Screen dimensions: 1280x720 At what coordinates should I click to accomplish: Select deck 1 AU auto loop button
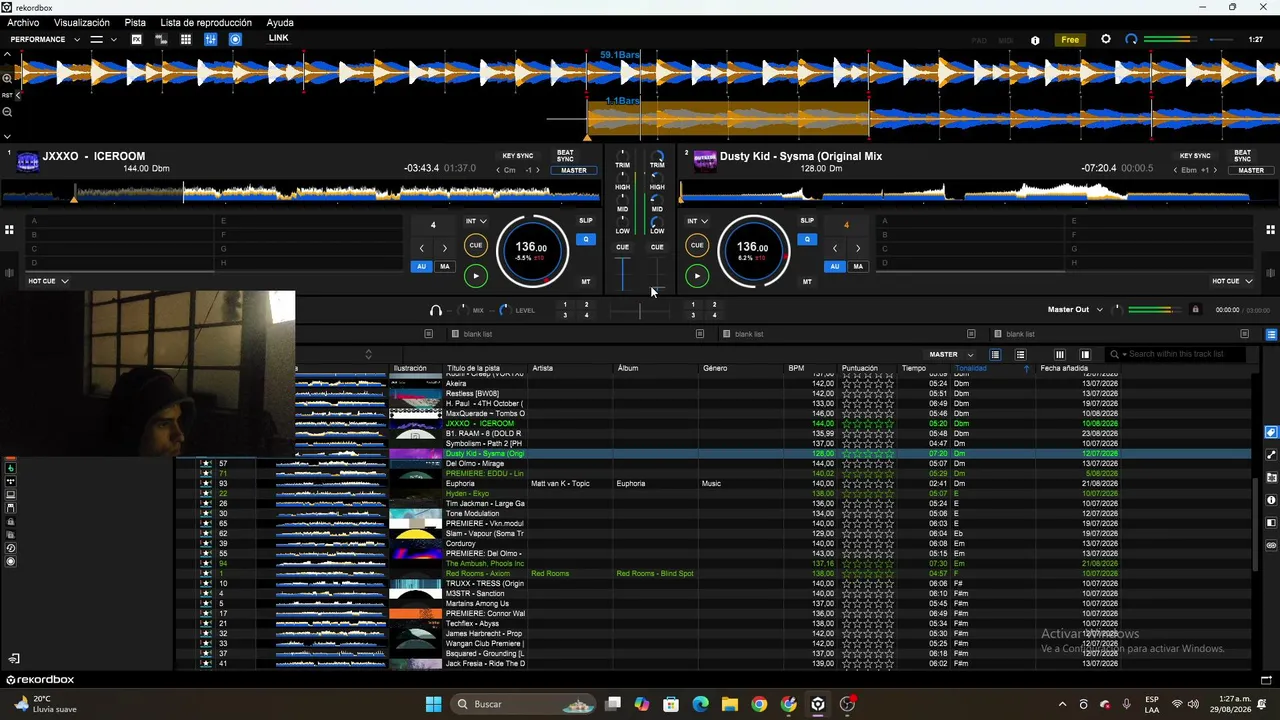coord(421,267)
